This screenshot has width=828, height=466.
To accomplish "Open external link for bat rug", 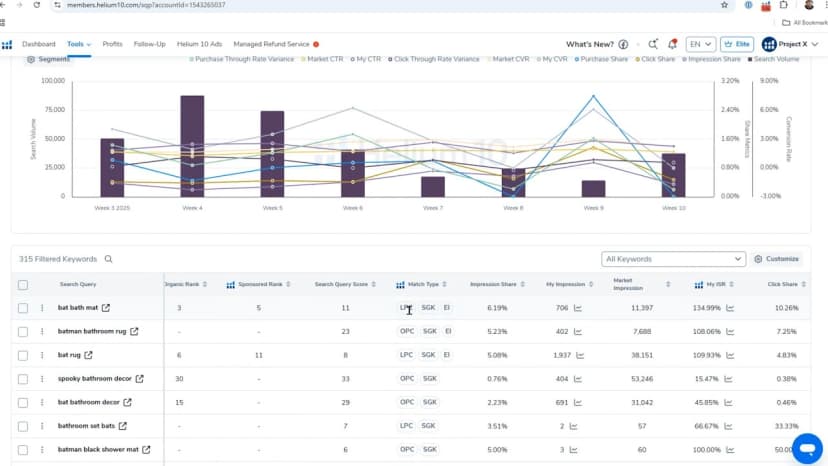I will click(88, 355).
